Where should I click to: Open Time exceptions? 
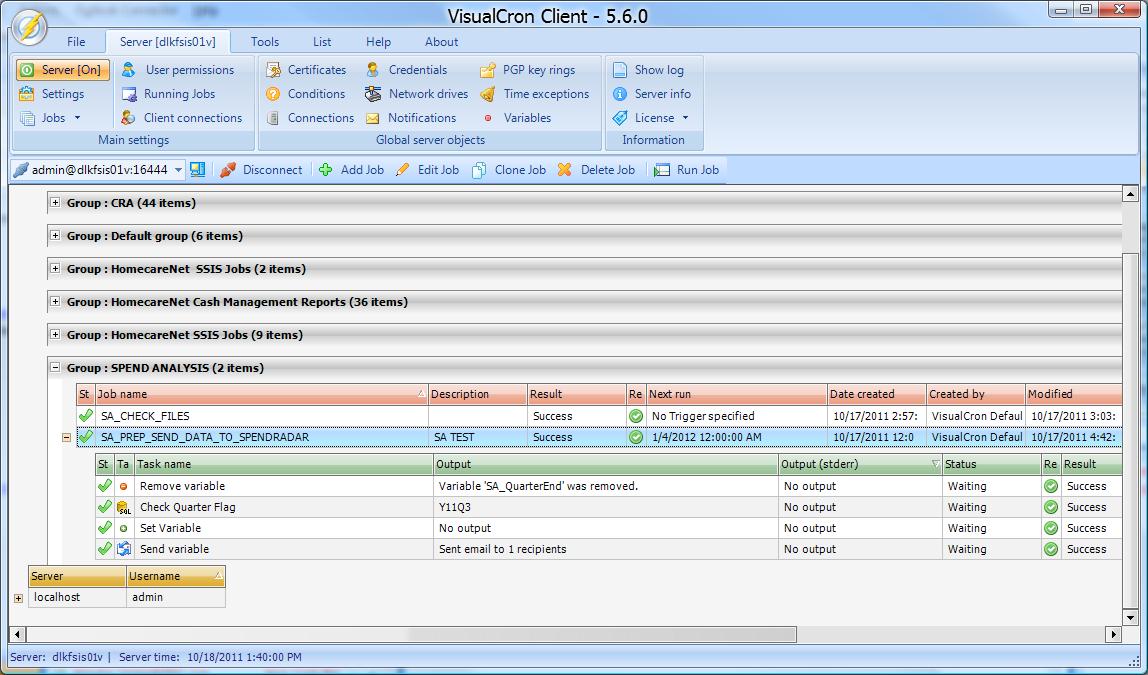545,94
